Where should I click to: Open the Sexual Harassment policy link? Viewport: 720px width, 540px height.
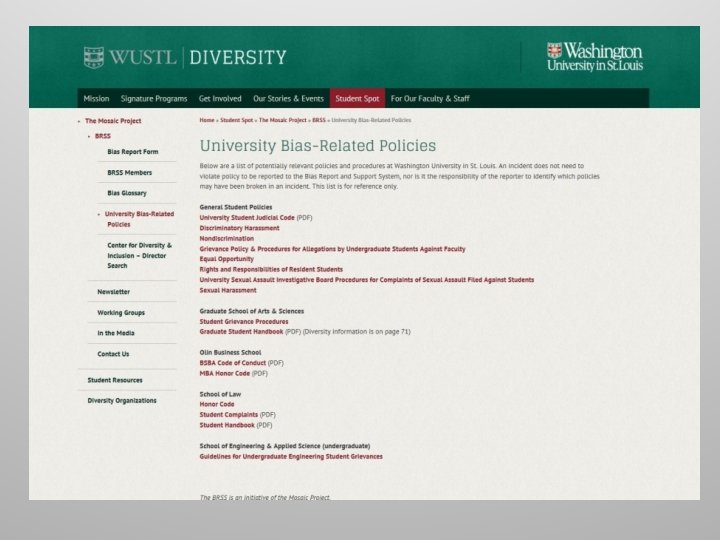pos(228,290)
